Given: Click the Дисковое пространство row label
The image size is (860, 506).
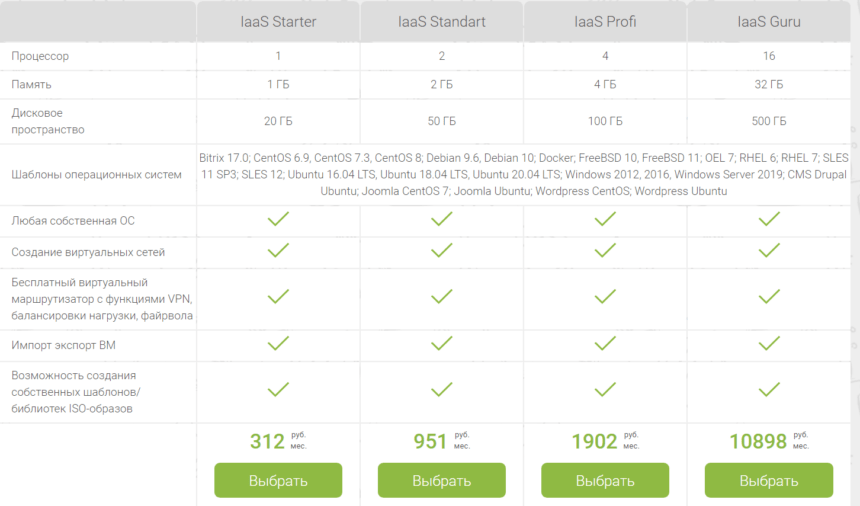Looking at the screenshot, I should (48, 121).
